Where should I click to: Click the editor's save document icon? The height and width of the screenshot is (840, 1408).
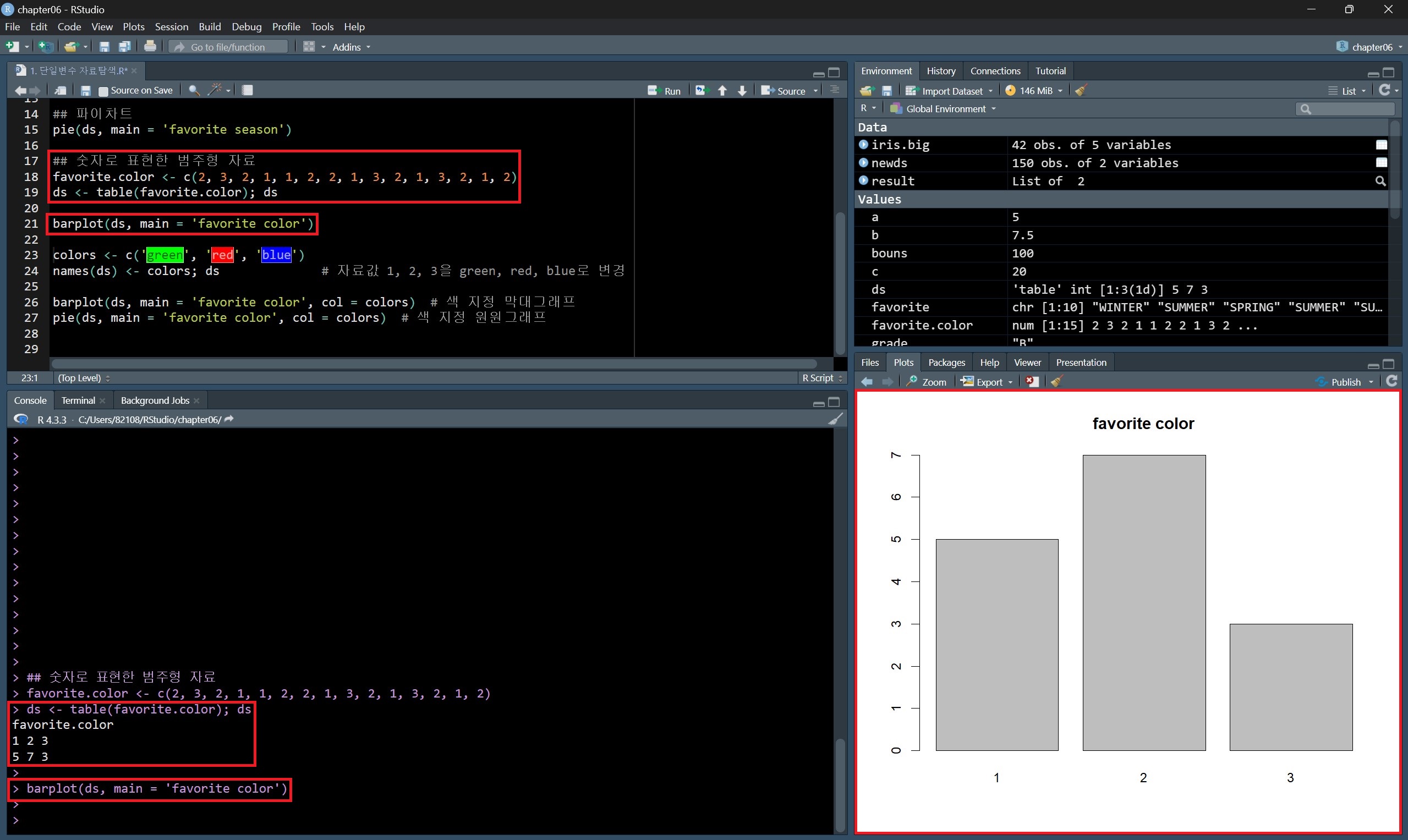86,91
